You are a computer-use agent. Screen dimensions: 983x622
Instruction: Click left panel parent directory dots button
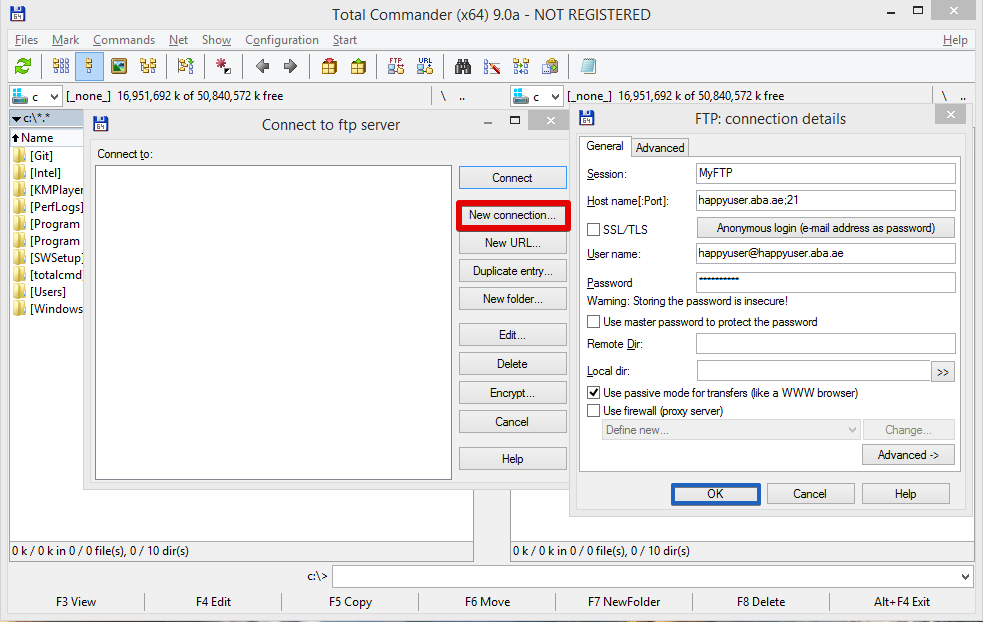[462, 96]
